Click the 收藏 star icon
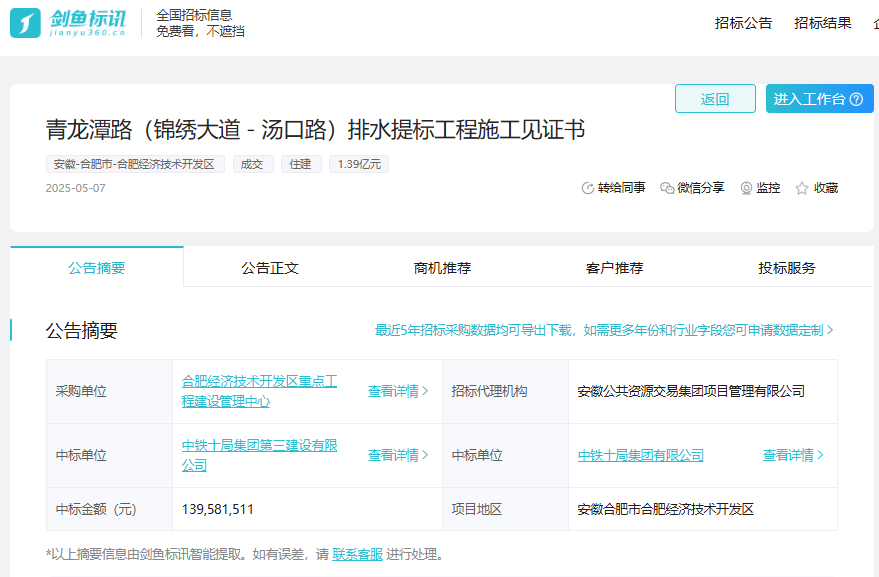The image size is (879, 577). pyautogui.click(x=801, y=188)
